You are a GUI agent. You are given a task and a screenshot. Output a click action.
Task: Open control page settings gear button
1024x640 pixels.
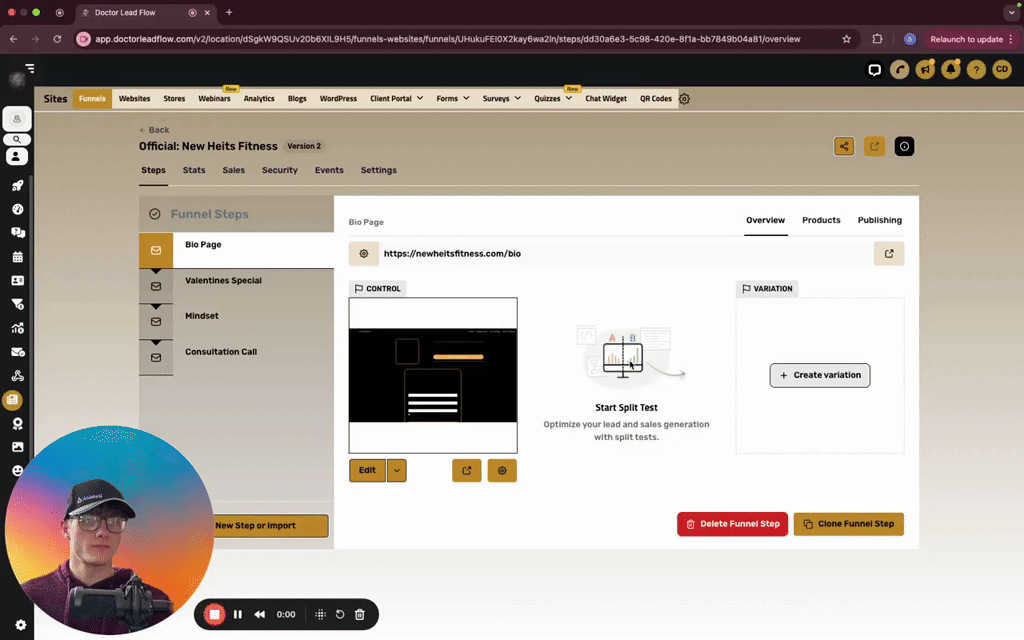(502, 470)
